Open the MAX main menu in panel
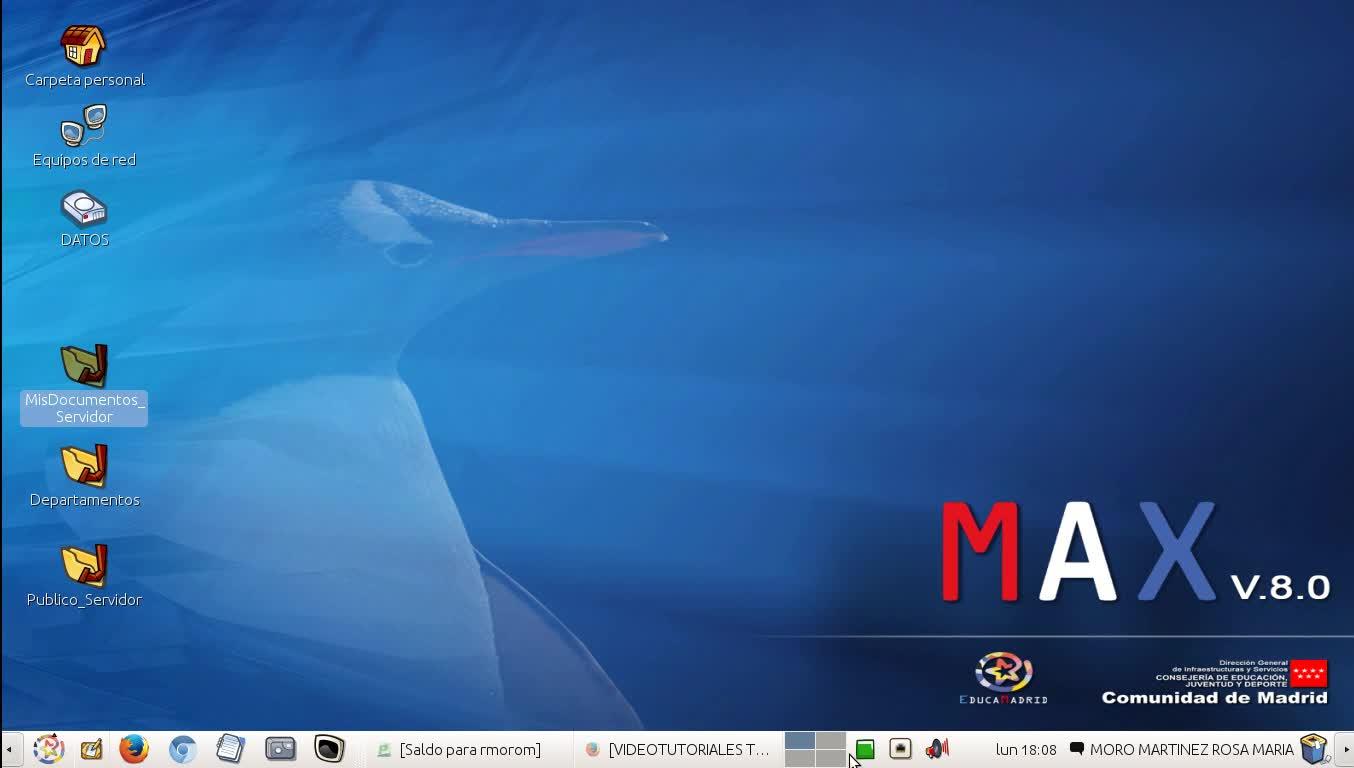This screenshot has width=1354, height=768. pyautogui.click(x=48, y=749)
